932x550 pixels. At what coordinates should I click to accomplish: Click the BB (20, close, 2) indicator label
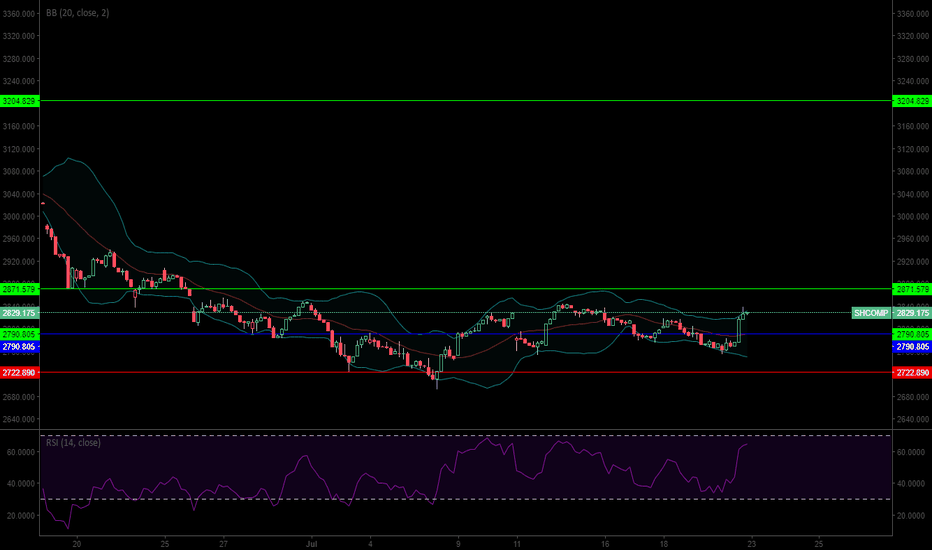pyautogui.click(x=78, y=12)
